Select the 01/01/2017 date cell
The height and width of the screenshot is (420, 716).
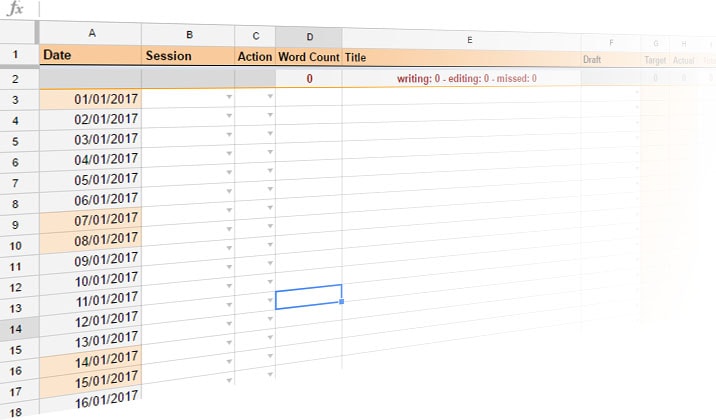[91, 99]
